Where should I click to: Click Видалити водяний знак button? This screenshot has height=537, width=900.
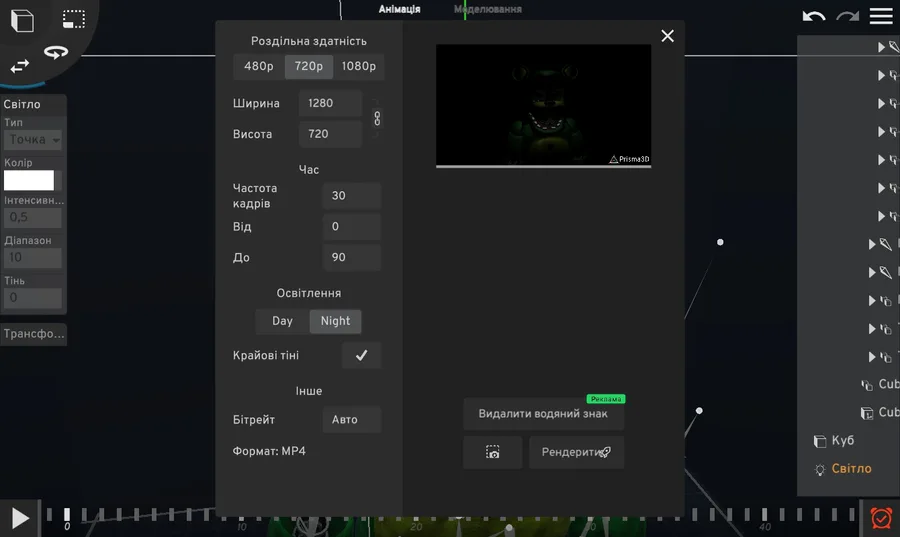544,414
